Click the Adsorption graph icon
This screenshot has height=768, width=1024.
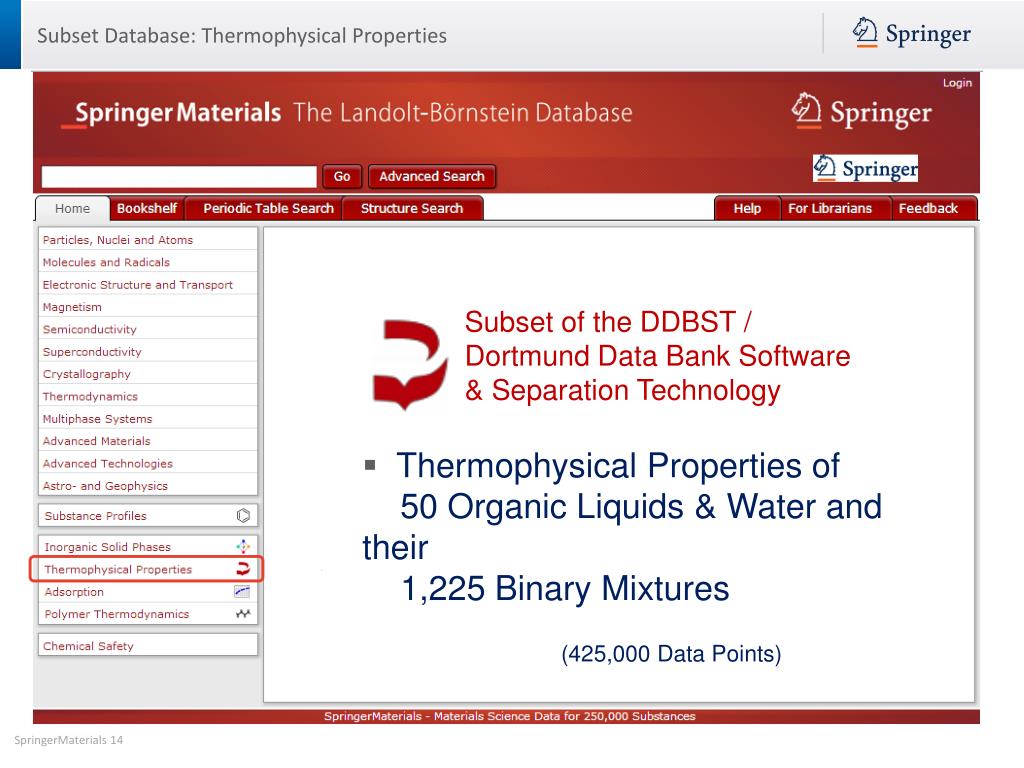tap(242, 592)
